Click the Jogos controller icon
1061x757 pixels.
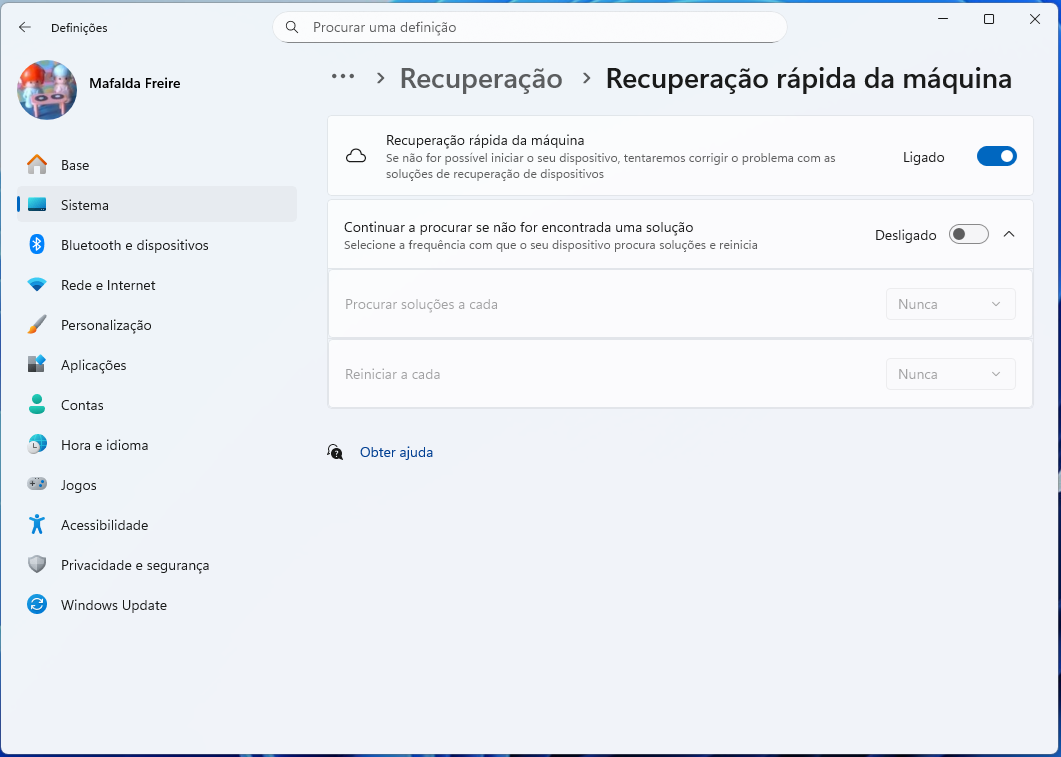coord(37,485)
